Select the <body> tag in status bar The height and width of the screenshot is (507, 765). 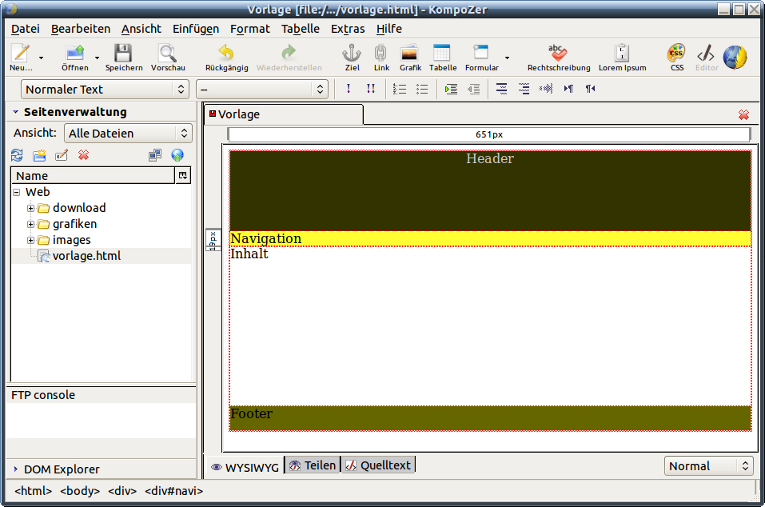pos(80,491)
